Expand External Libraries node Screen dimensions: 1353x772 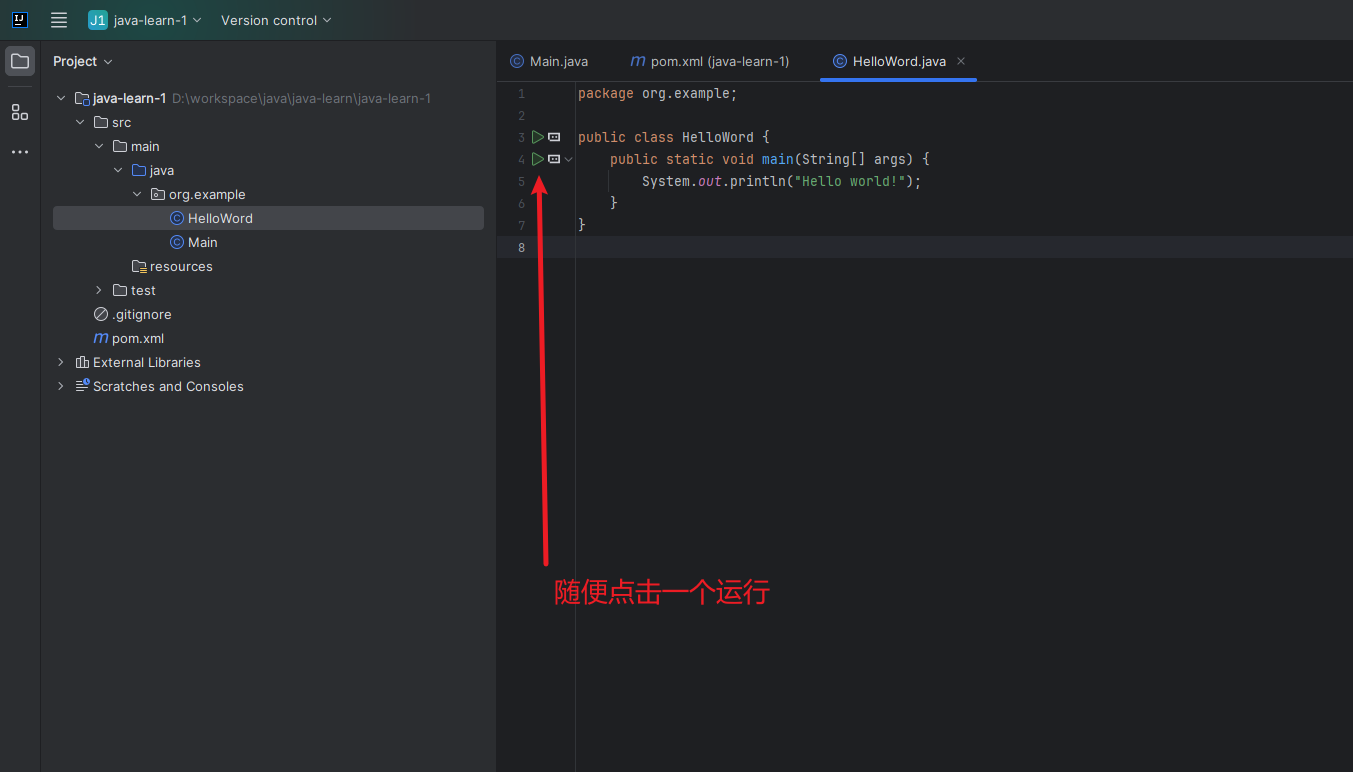pyautogui.click(x=61, y=362)
